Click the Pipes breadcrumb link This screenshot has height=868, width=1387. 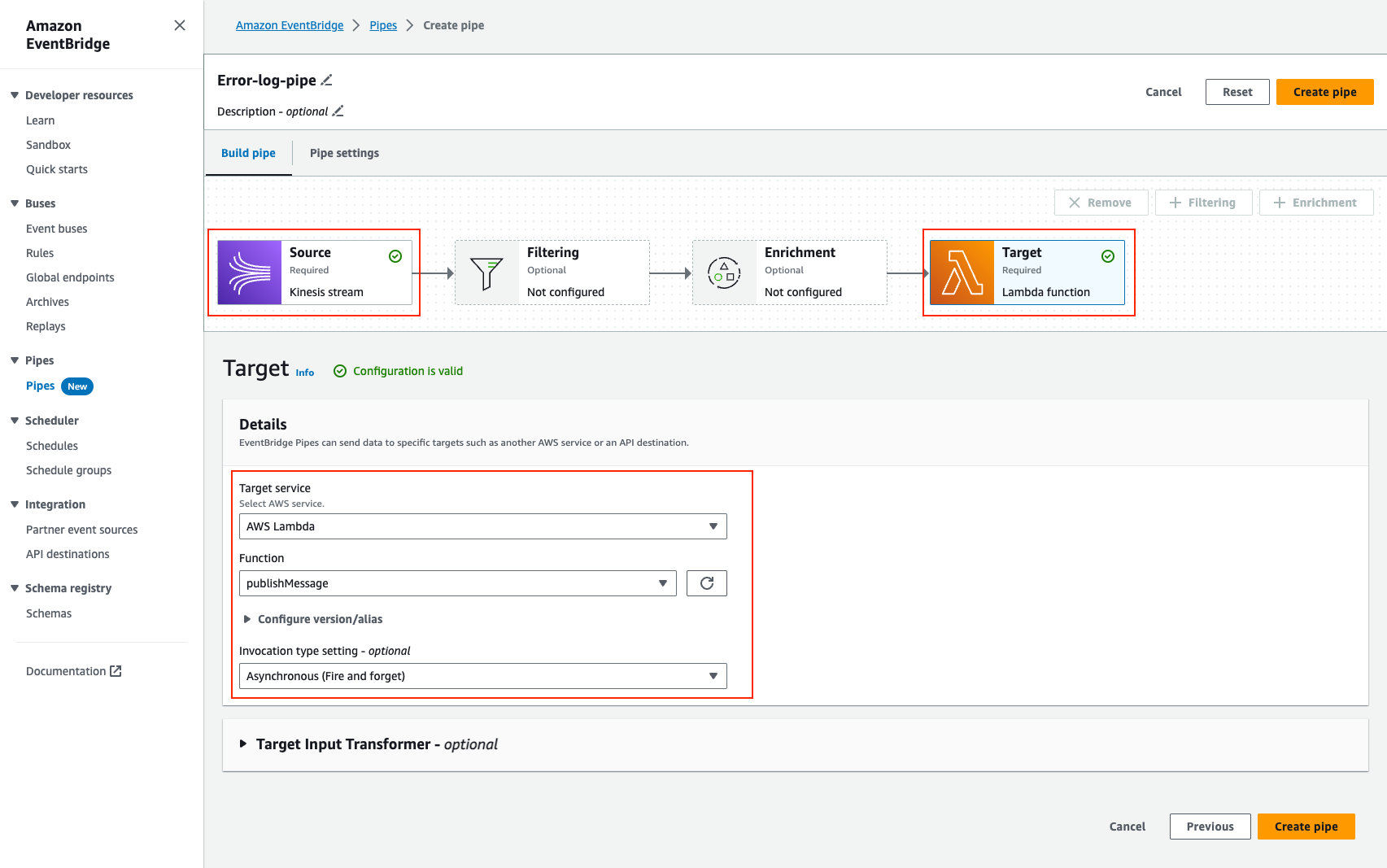pos(383,25)
